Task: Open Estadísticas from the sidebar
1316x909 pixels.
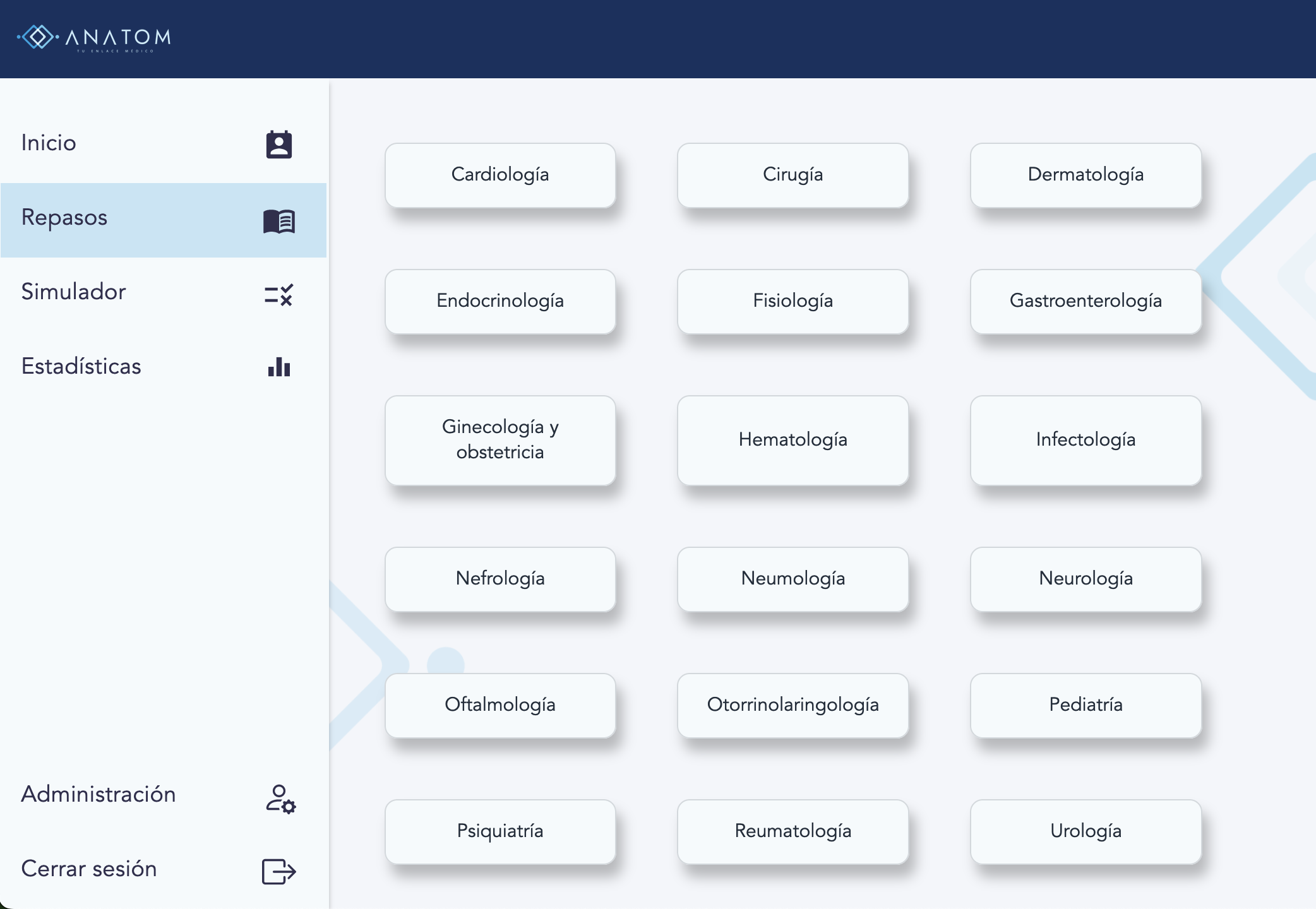Action: pyautogui.click(x=81, y=367)
